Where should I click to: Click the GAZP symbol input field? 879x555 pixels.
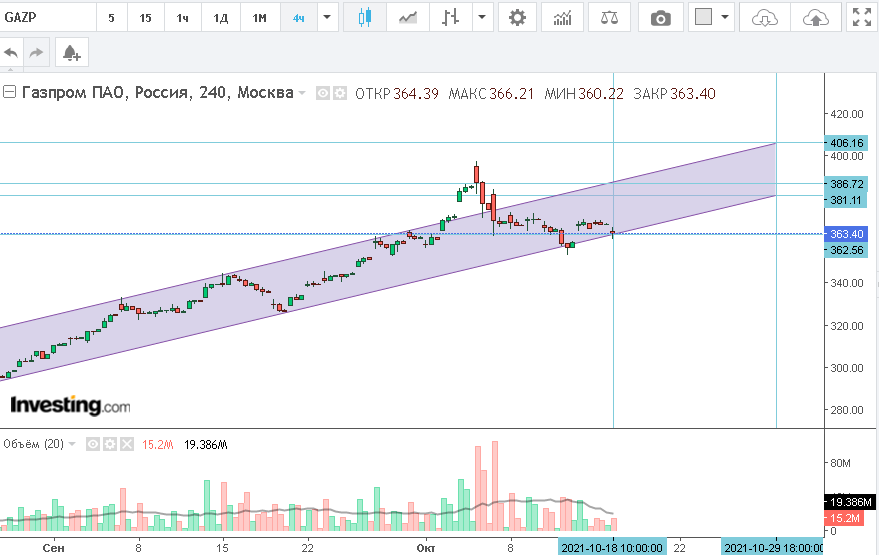pos(48,17)
